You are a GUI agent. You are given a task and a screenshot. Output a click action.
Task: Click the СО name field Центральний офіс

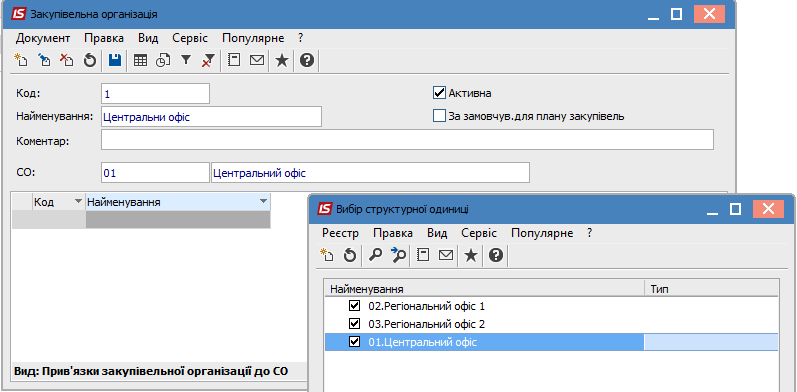tap(370, 172)
